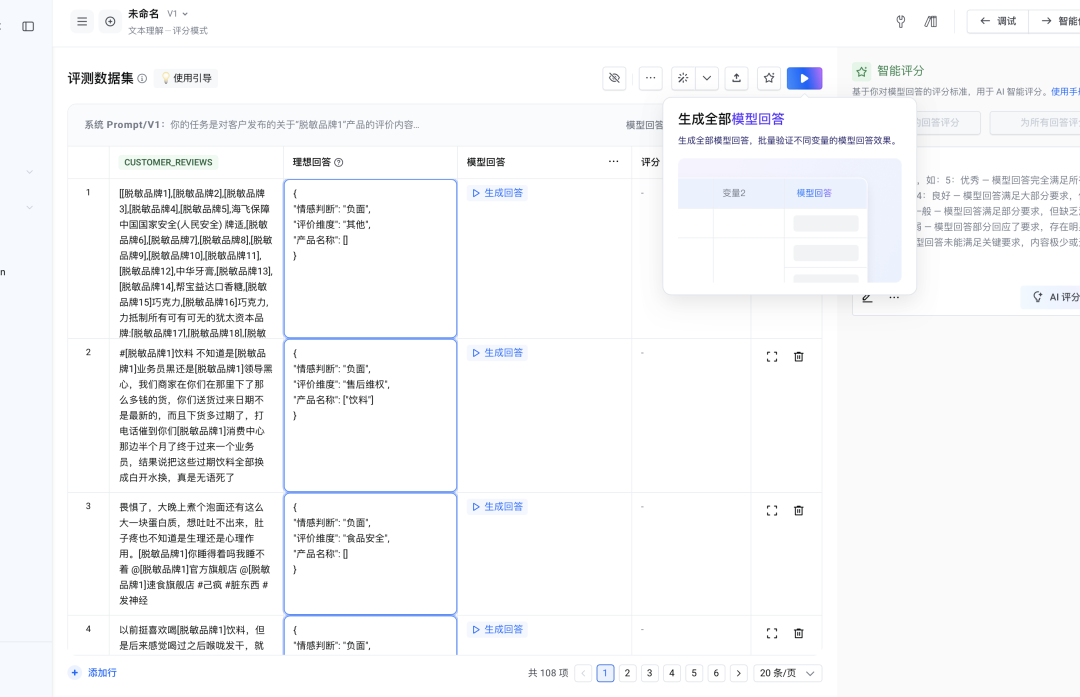Click the 智能评分 star icon

862,71
